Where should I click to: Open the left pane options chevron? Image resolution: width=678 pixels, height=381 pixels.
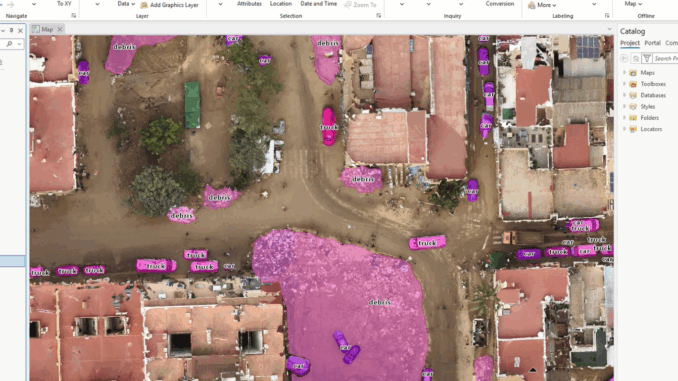click(3, 30)
